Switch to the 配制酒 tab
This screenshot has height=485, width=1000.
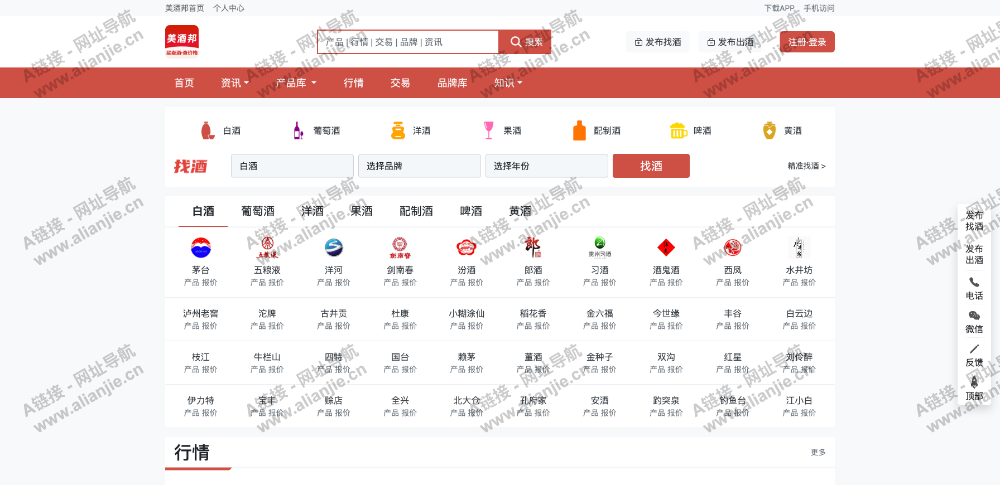point(416,211)
